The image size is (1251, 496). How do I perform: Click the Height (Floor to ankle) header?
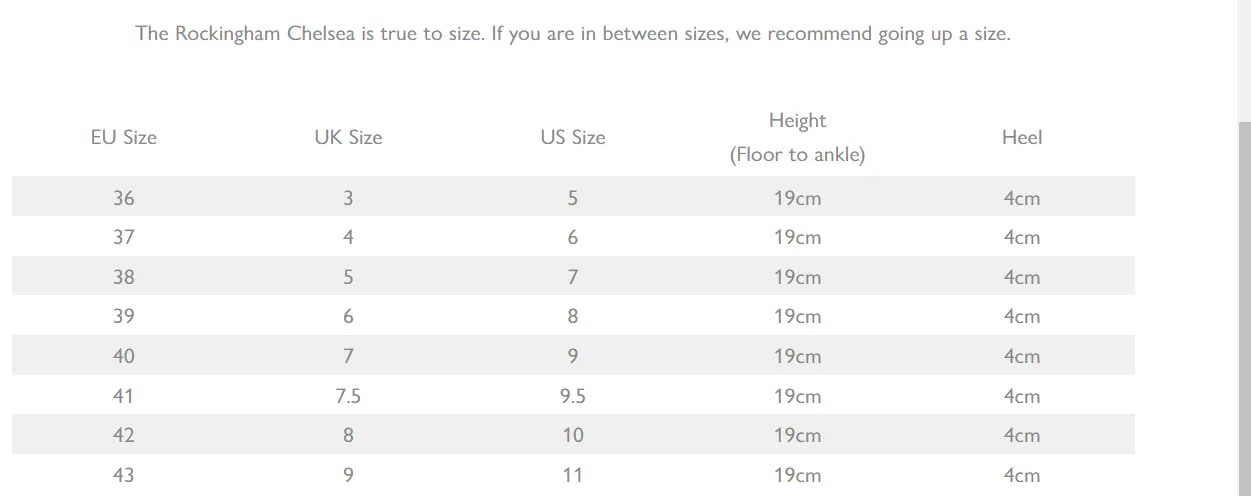coord(797,137)
